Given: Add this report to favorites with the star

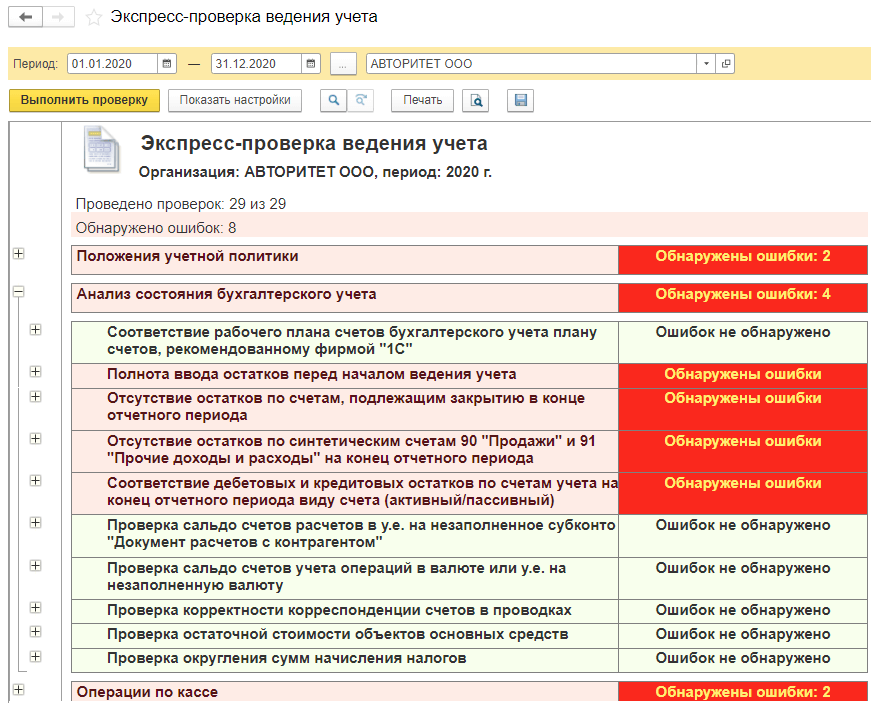Looking at the screenshot, I should [x=93, y=17].
